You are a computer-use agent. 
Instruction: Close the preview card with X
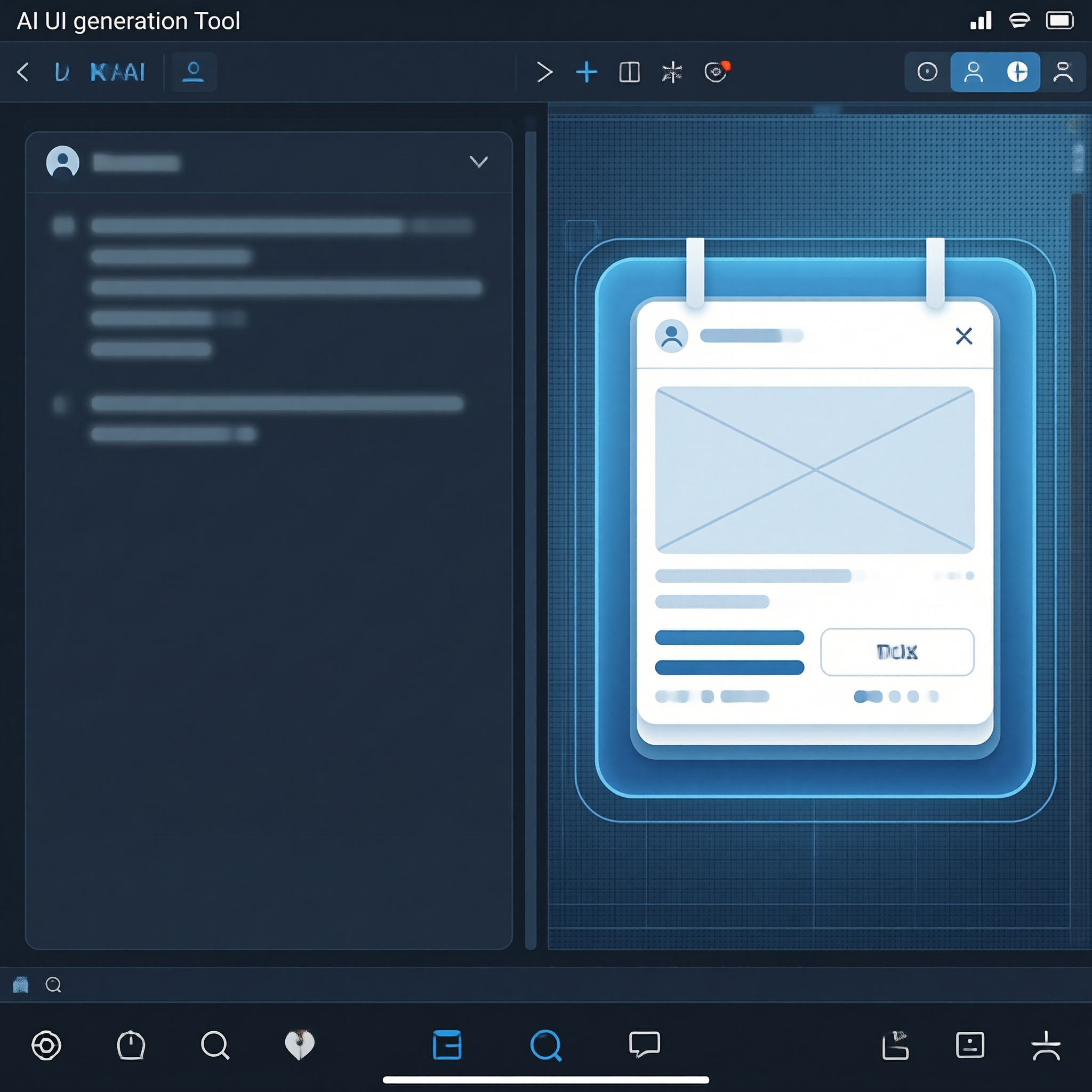(x=963, y=336)
